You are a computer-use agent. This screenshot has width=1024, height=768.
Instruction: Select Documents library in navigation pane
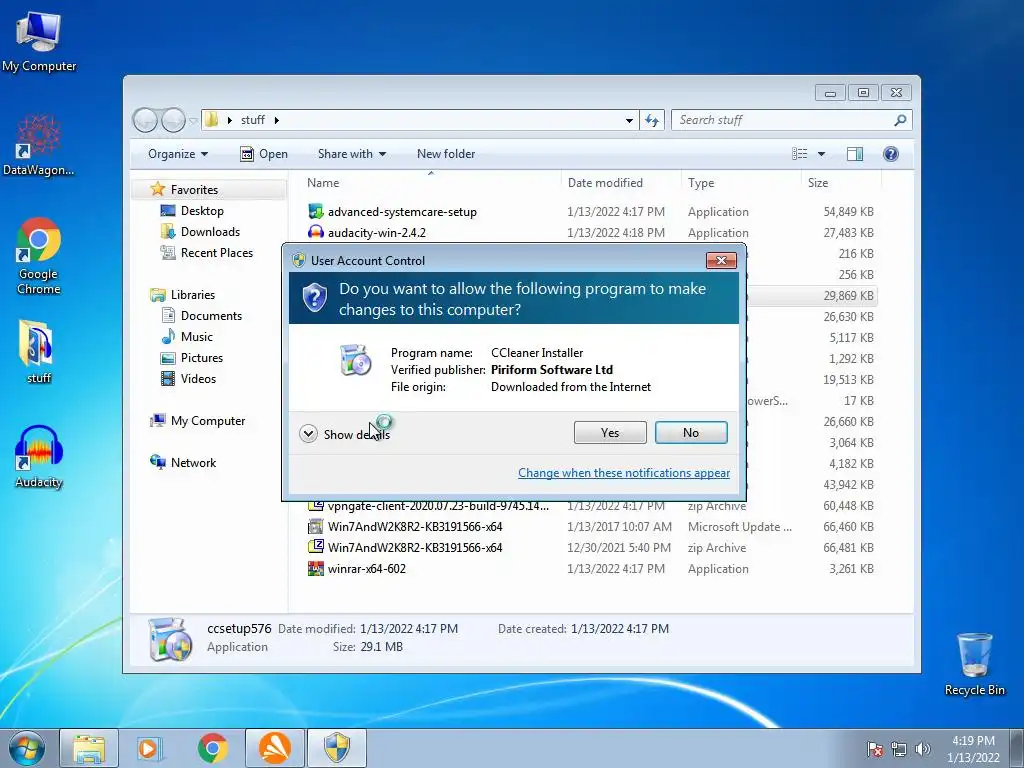(x=211, y=315)
